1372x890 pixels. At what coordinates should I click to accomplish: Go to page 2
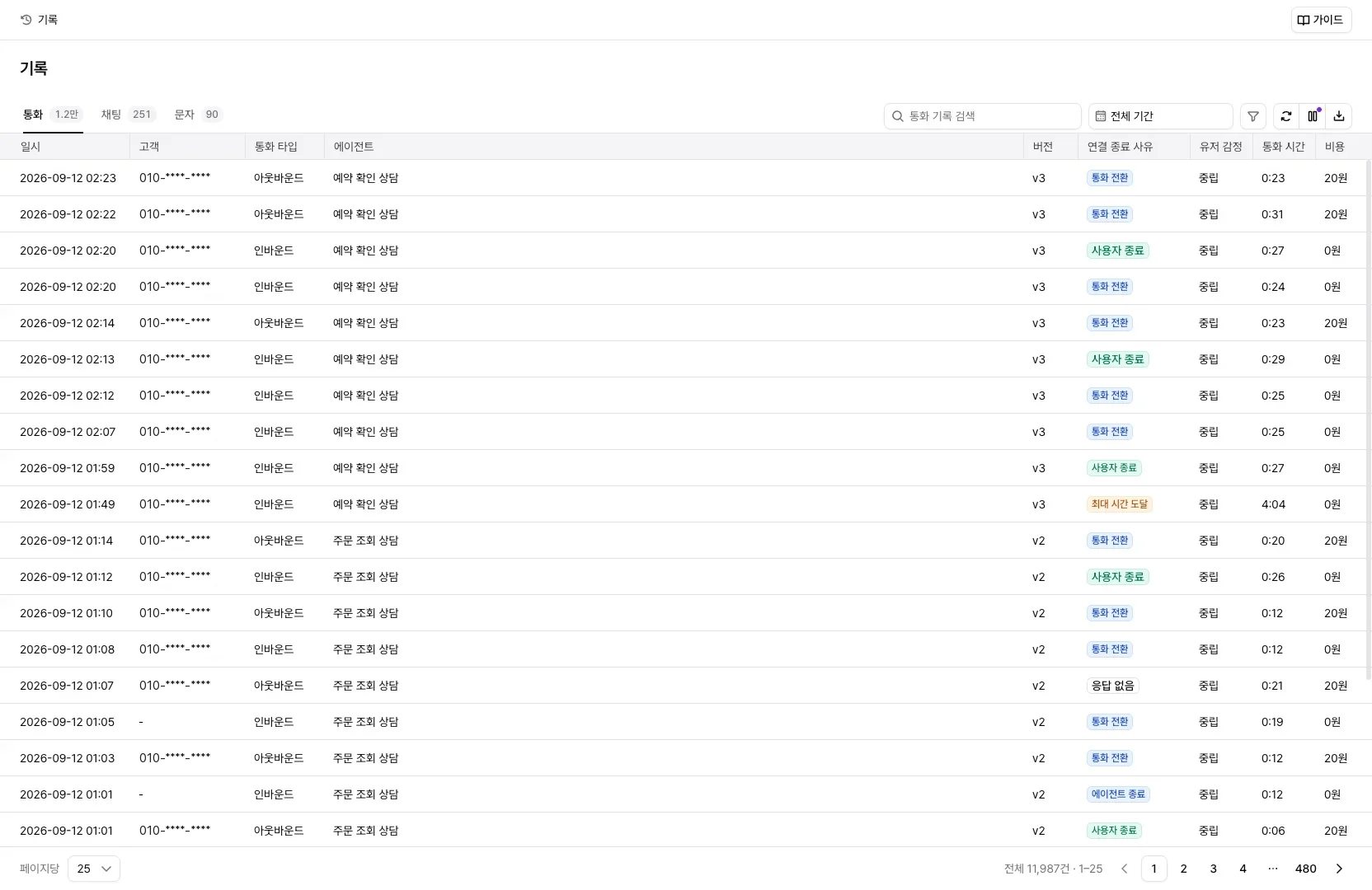(1184, 869)
